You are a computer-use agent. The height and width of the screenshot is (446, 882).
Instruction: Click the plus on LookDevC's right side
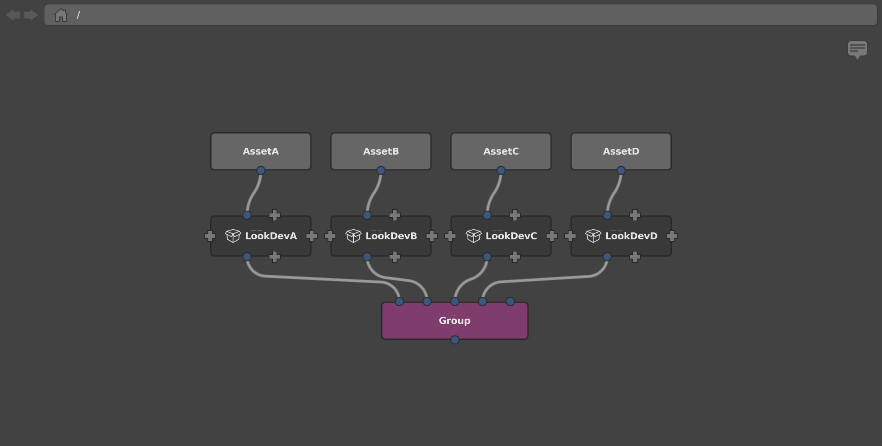(x=552, y=236)
